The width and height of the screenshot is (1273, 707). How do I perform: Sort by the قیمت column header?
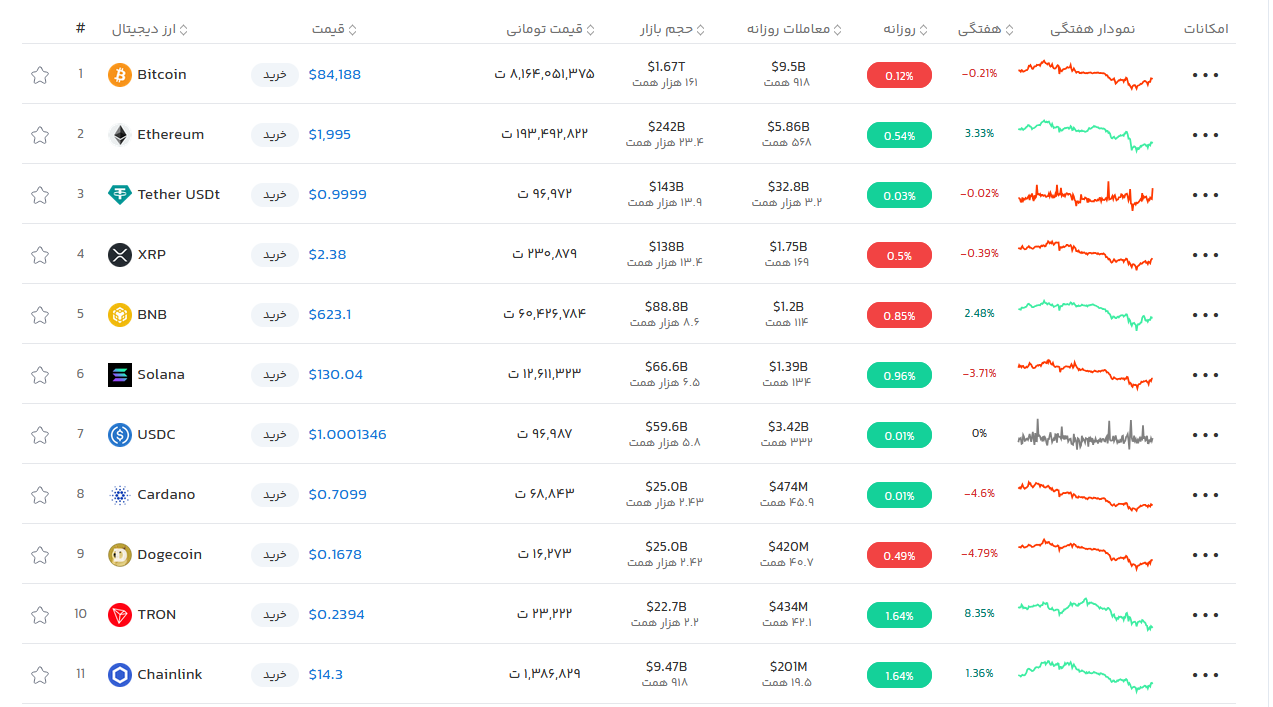[x=334, y=29]
